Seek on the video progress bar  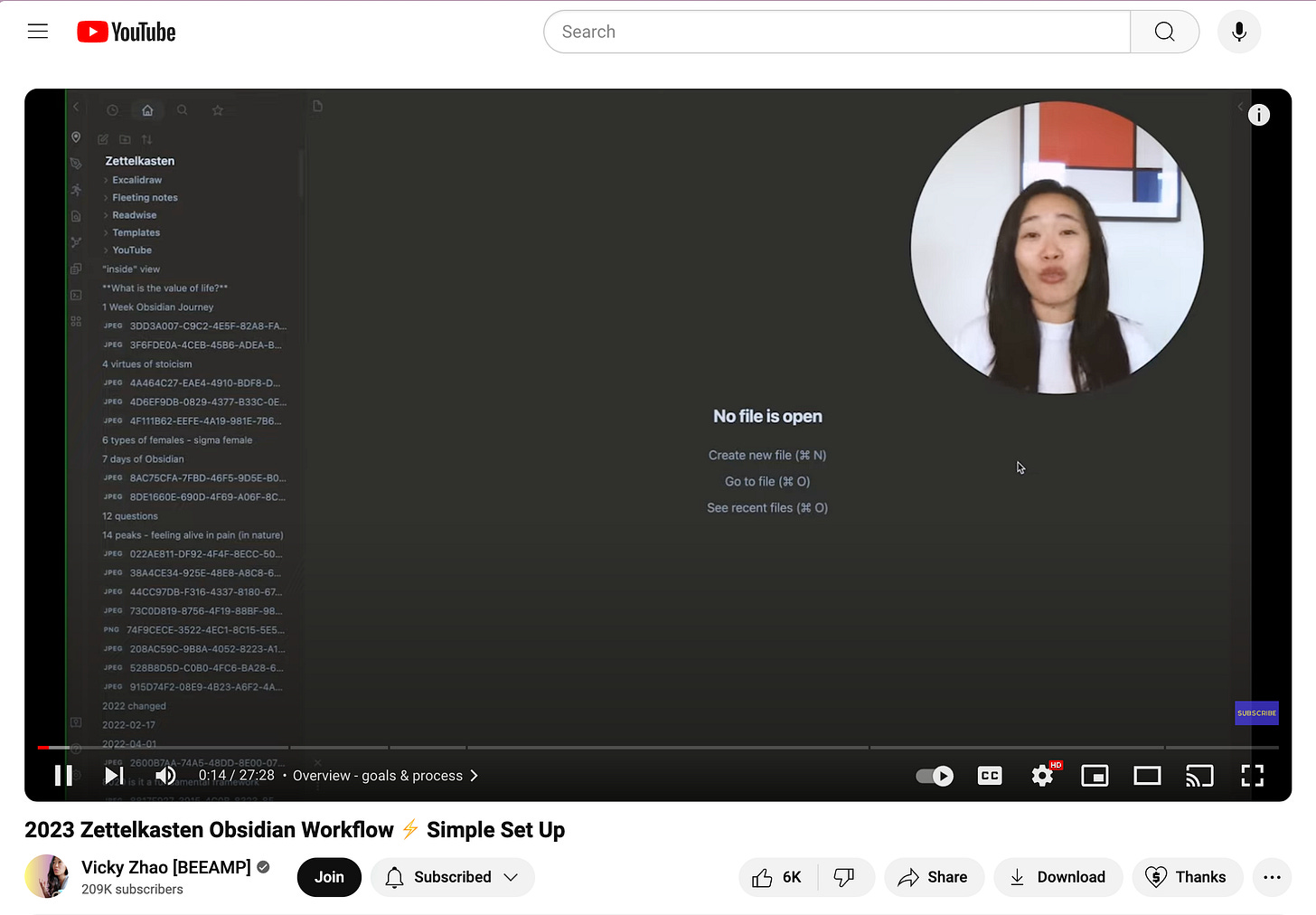point(658,748)
